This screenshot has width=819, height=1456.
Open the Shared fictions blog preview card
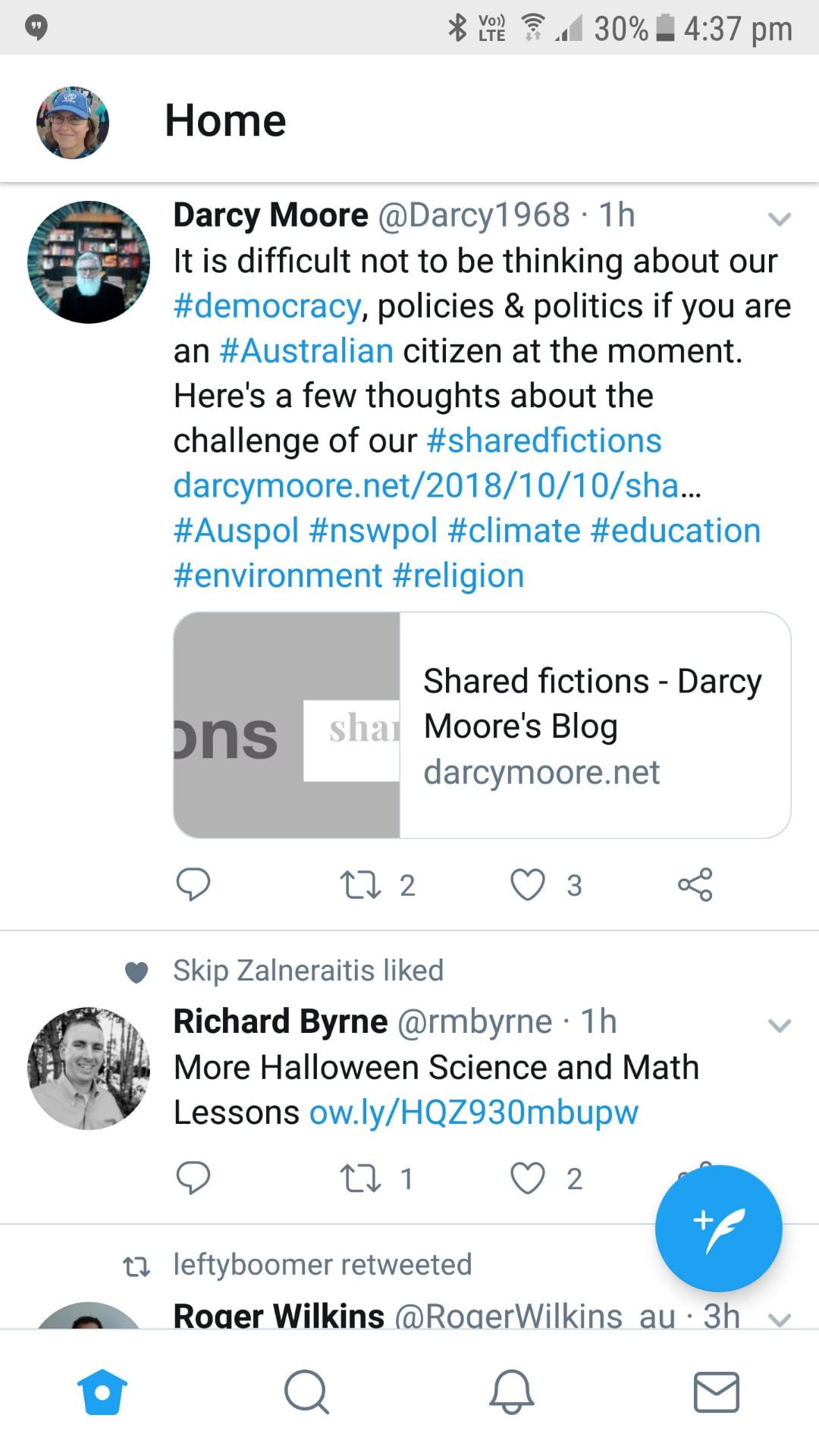[485, 724]
